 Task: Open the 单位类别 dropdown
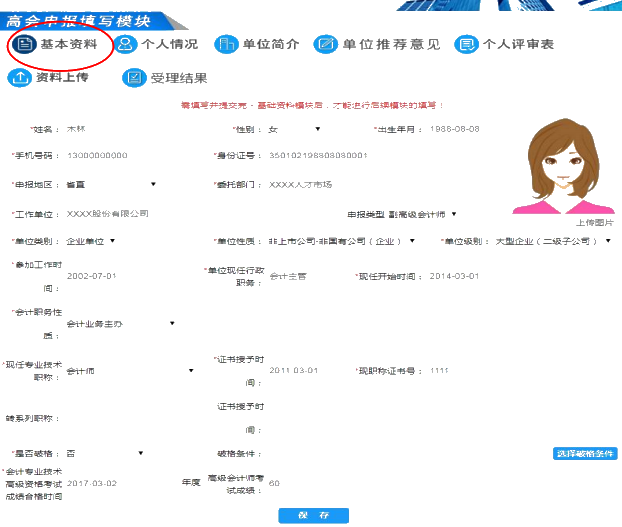pyautogui.click(x=90, y=241)
